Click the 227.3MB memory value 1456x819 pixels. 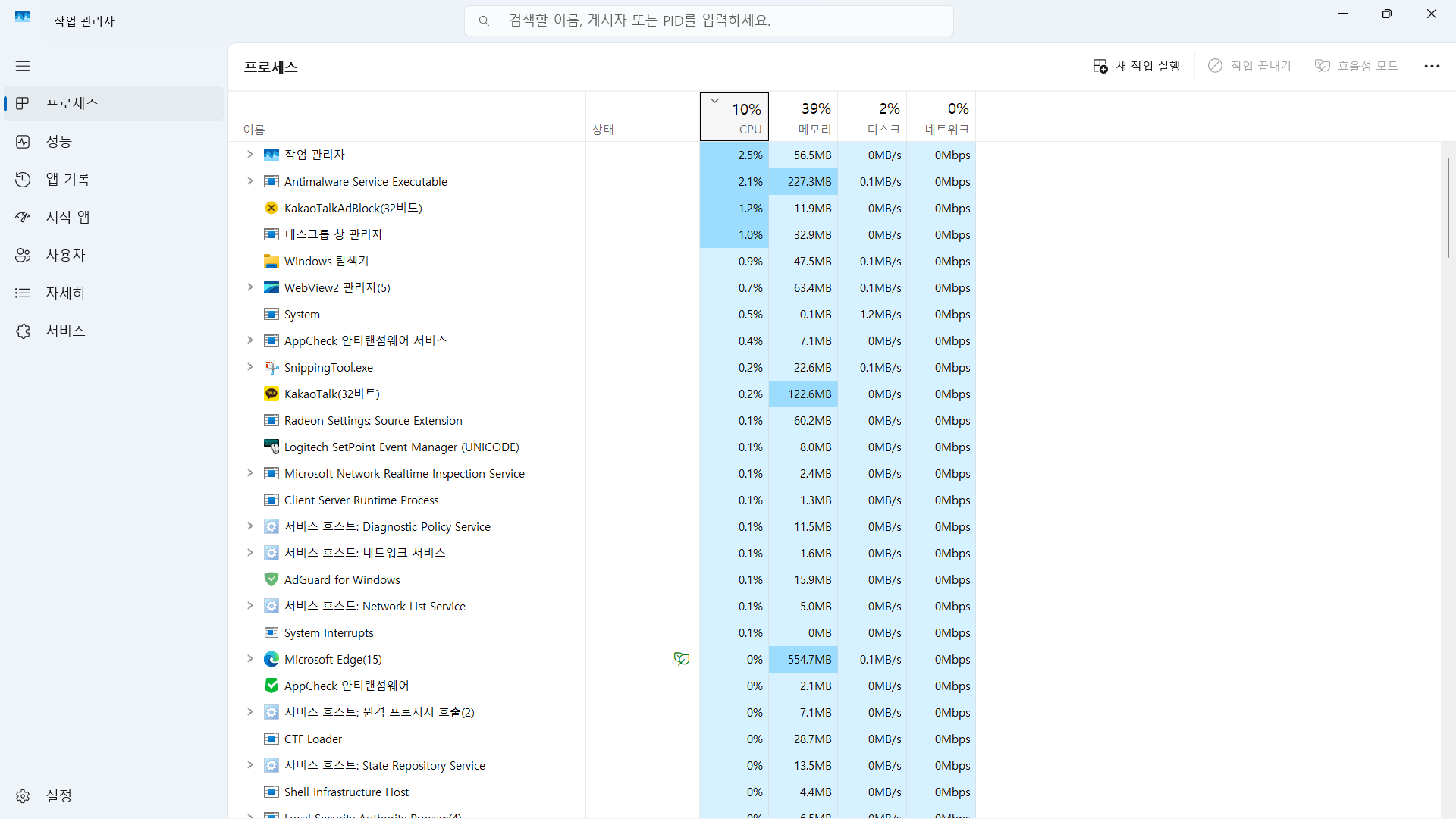point(803,181)
